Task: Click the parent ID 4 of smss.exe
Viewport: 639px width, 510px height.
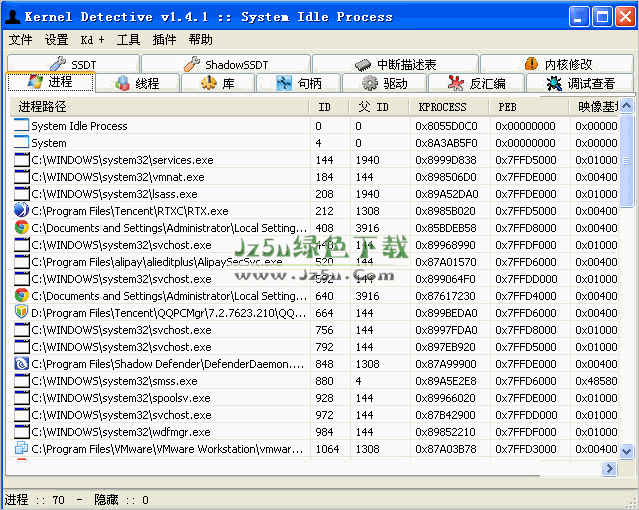Action: pyautogui.click(x=358, y=381)
